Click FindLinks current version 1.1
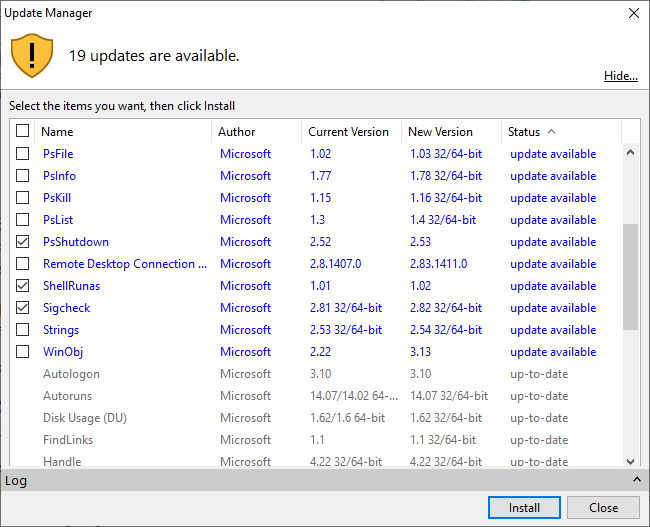Viewport: 650px width, 527px height. [317, 440]
